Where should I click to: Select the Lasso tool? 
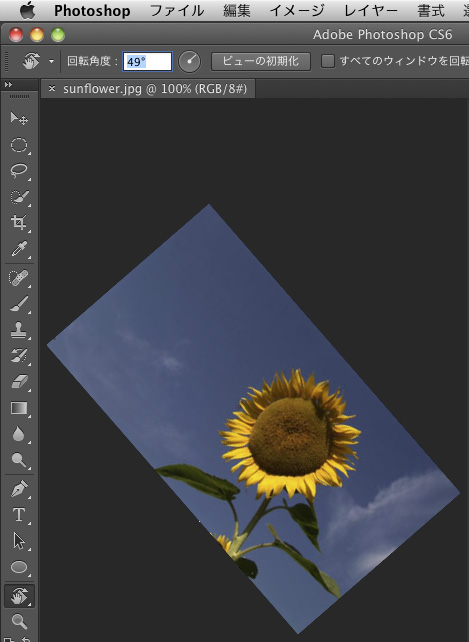[19, 171]
